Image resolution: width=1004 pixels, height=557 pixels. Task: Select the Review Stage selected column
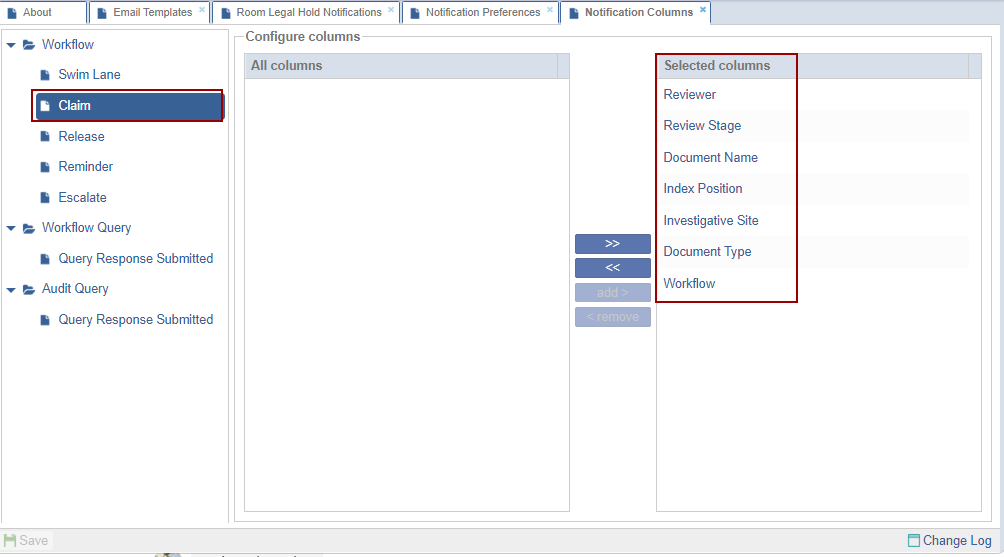pyautogui.click(x=702, y=126)
